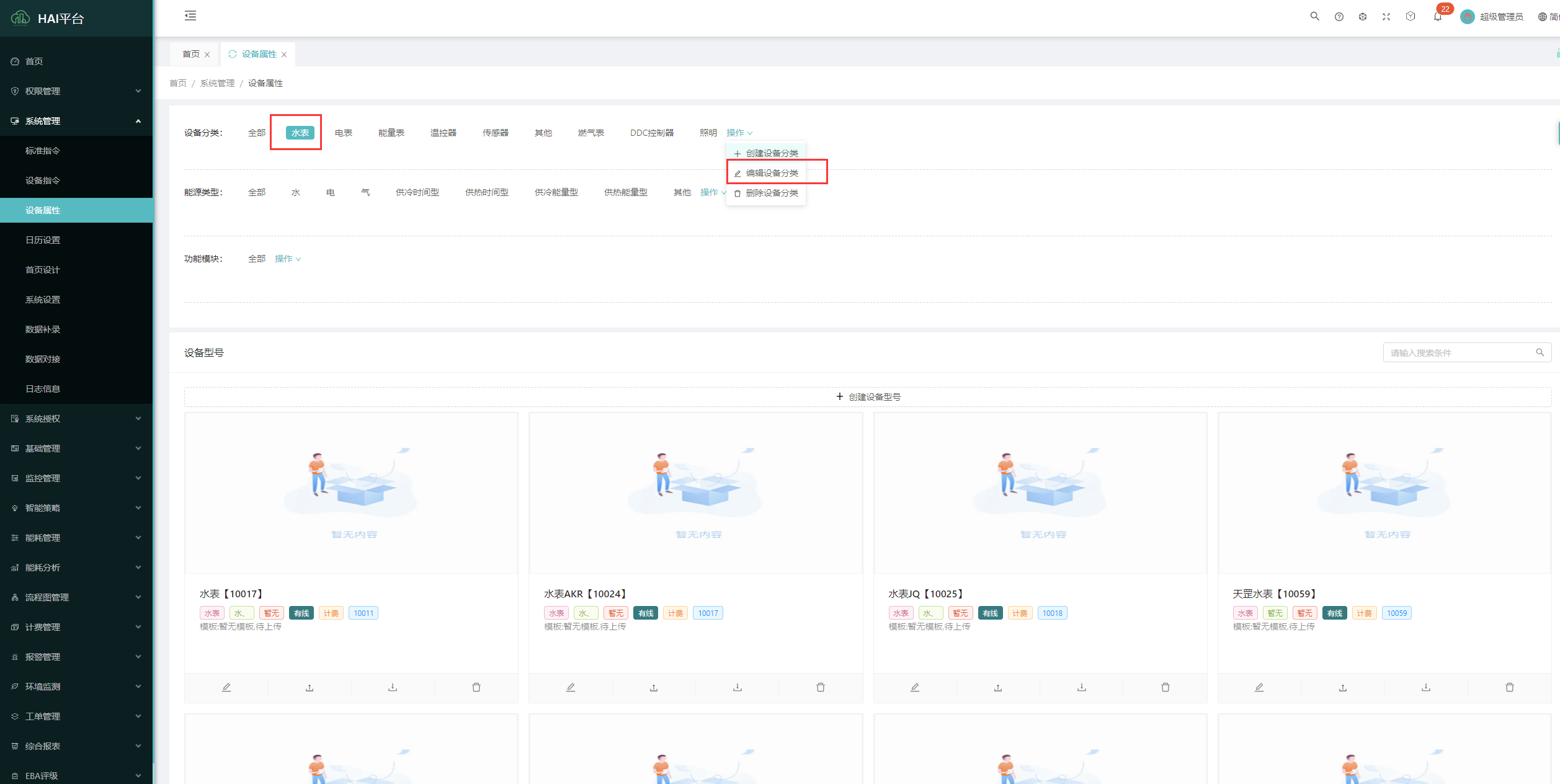Image resolution: width=1560 pixels, height=784 pixels.
Task: Select 供热能量型 energy type
Action: (626, 192)
